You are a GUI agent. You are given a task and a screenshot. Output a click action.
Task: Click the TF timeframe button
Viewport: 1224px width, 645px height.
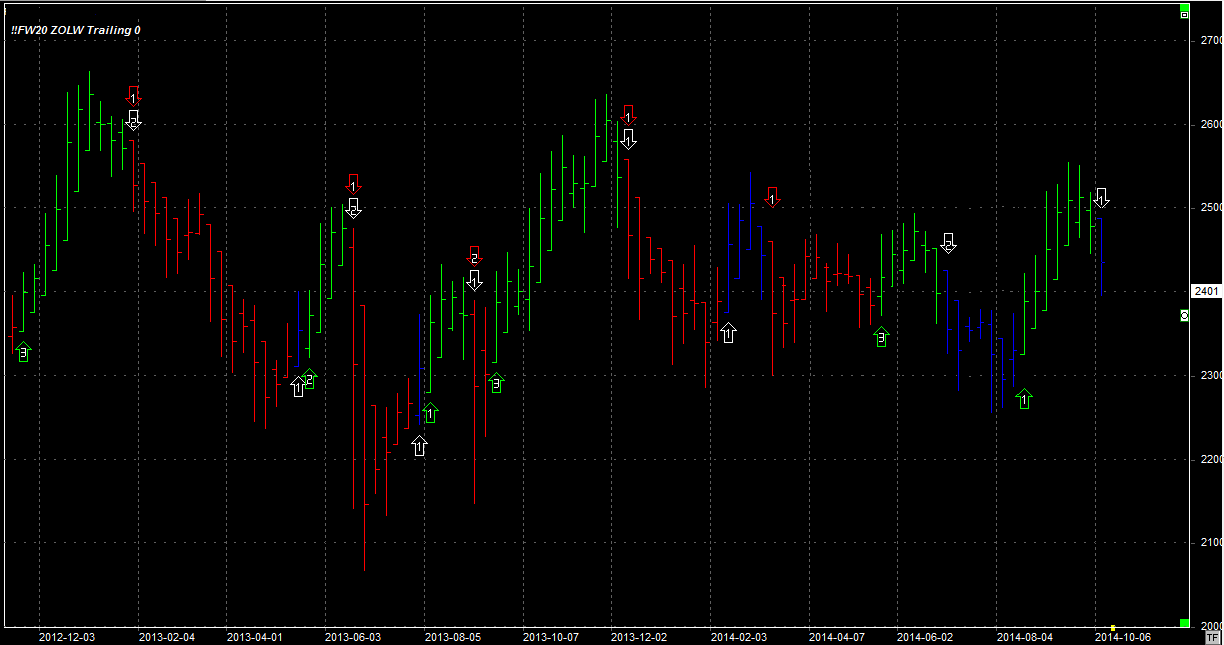1212,636
